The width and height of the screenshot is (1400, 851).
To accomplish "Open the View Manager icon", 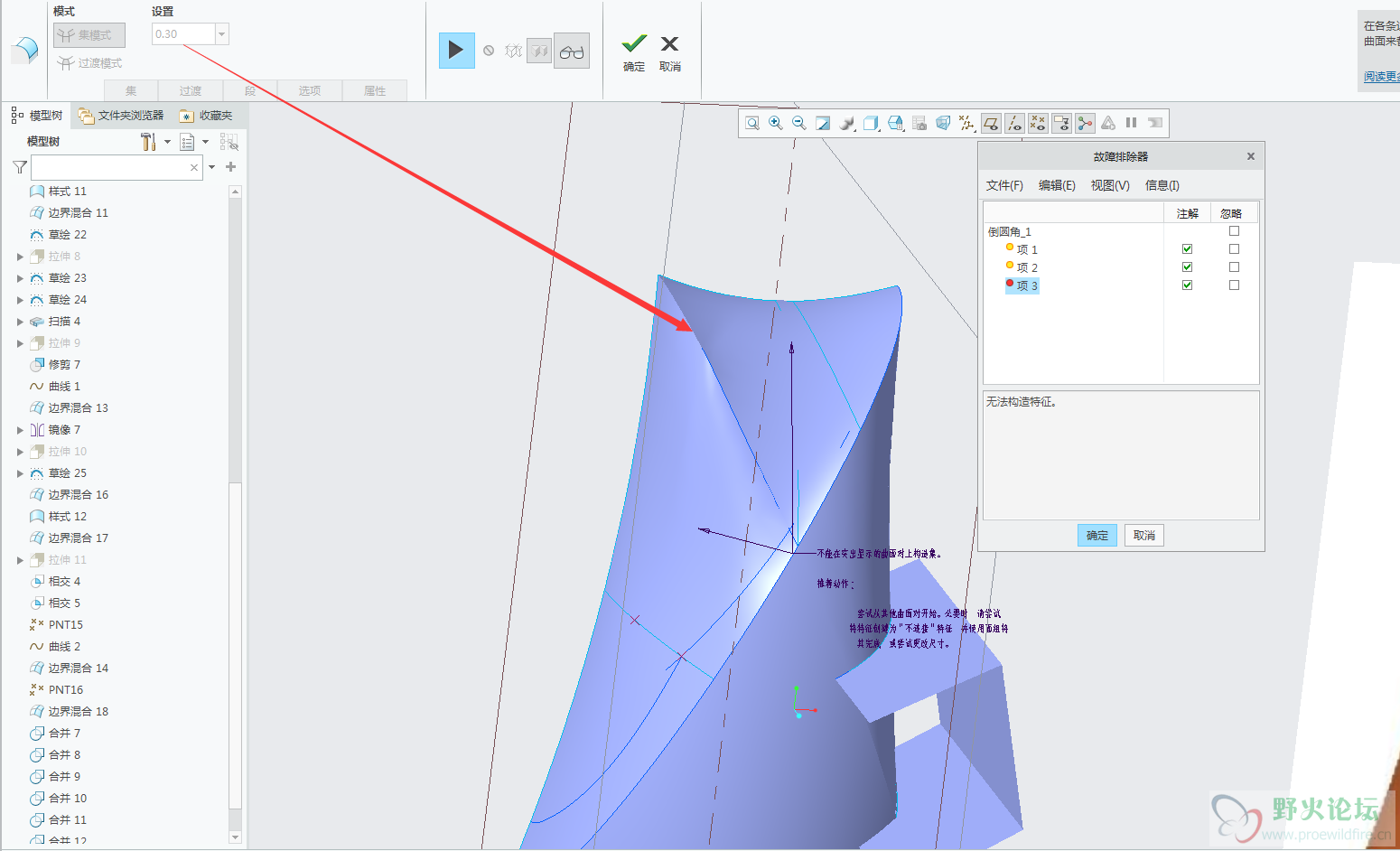I will (919, 124).
